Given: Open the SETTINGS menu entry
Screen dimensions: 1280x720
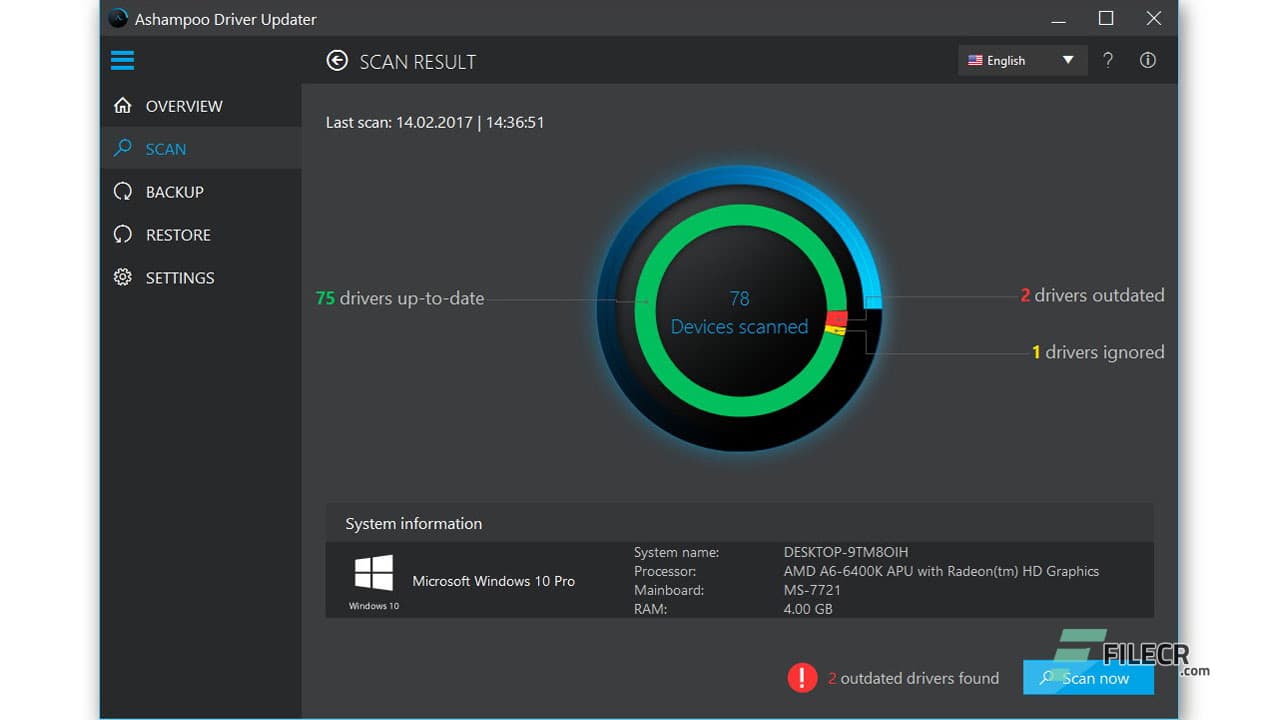Looking at the screenshot, I should pyautogui.click(x=180, y=277).
